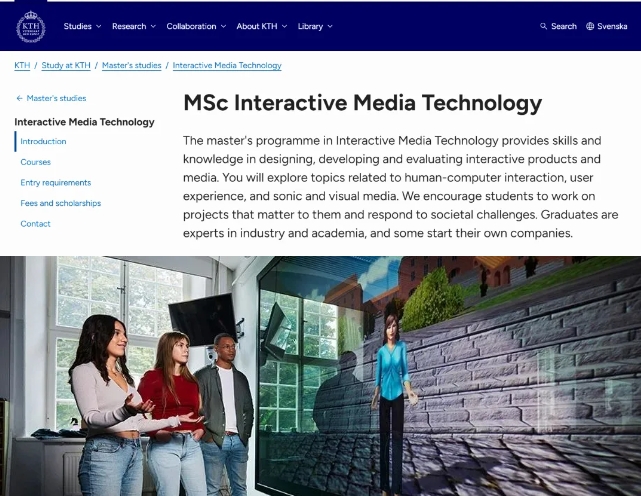
Task: Expand the About KTH menu chevron
Action: (285, 26)
